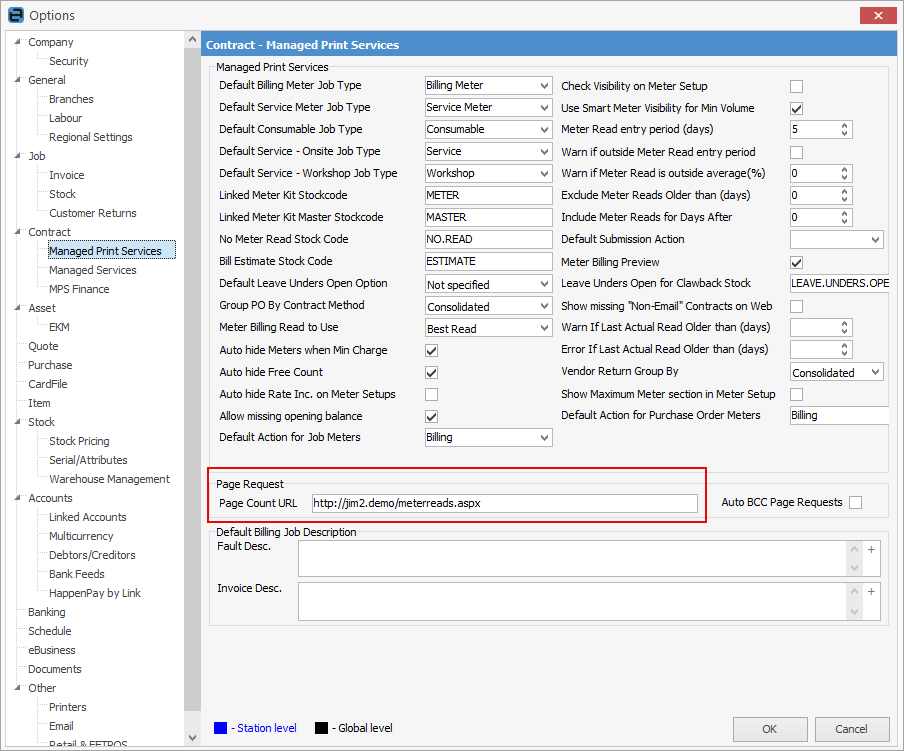Select Stock Pricing in the tree
This screenshot has height=751, width=904.
(79, 441)
